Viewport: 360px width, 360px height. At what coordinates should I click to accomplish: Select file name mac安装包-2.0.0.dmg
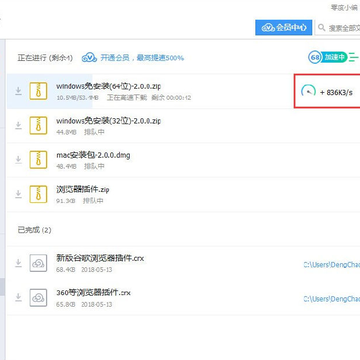point(93,155)
